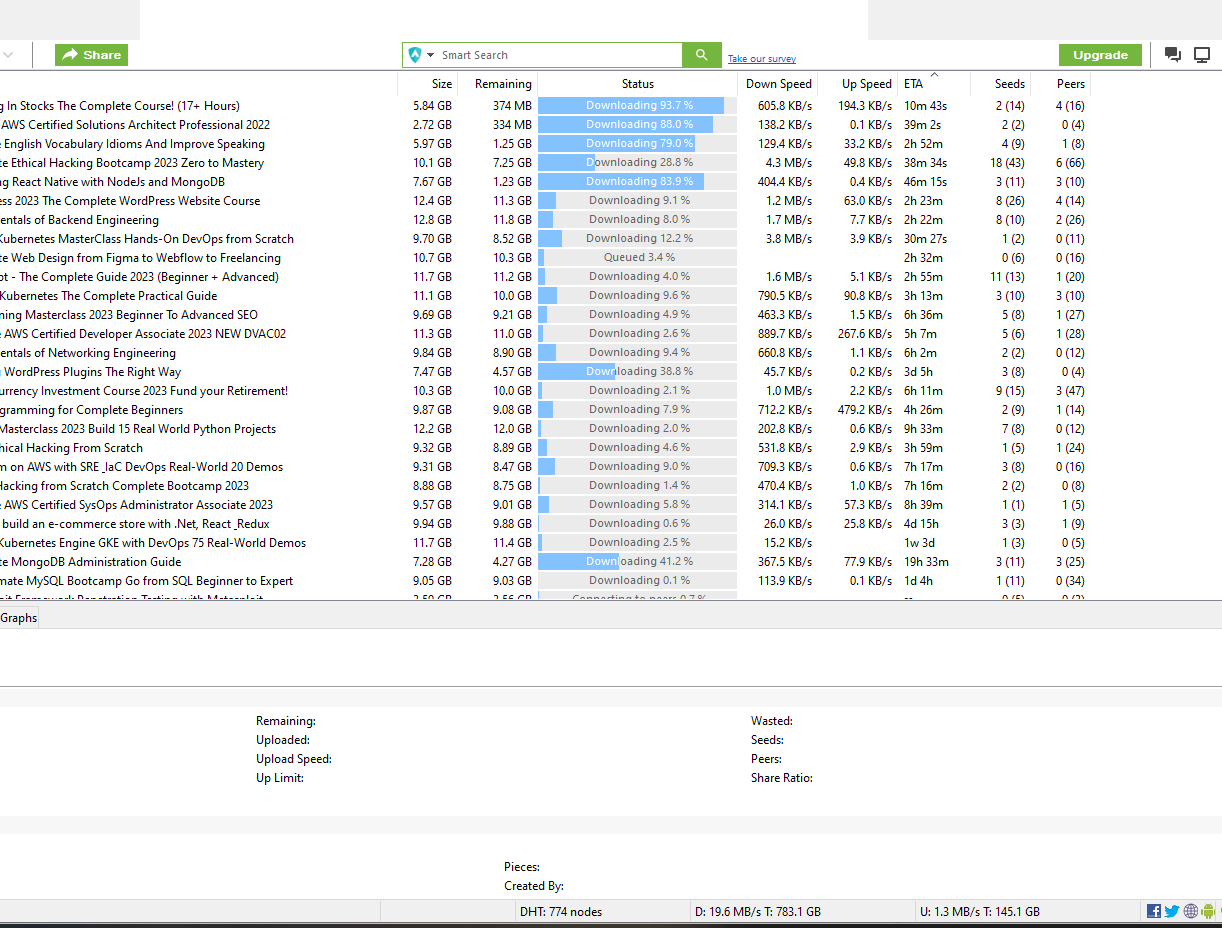Click the green Upgrade button
1222x928 pixels.
coord(1100,55)
